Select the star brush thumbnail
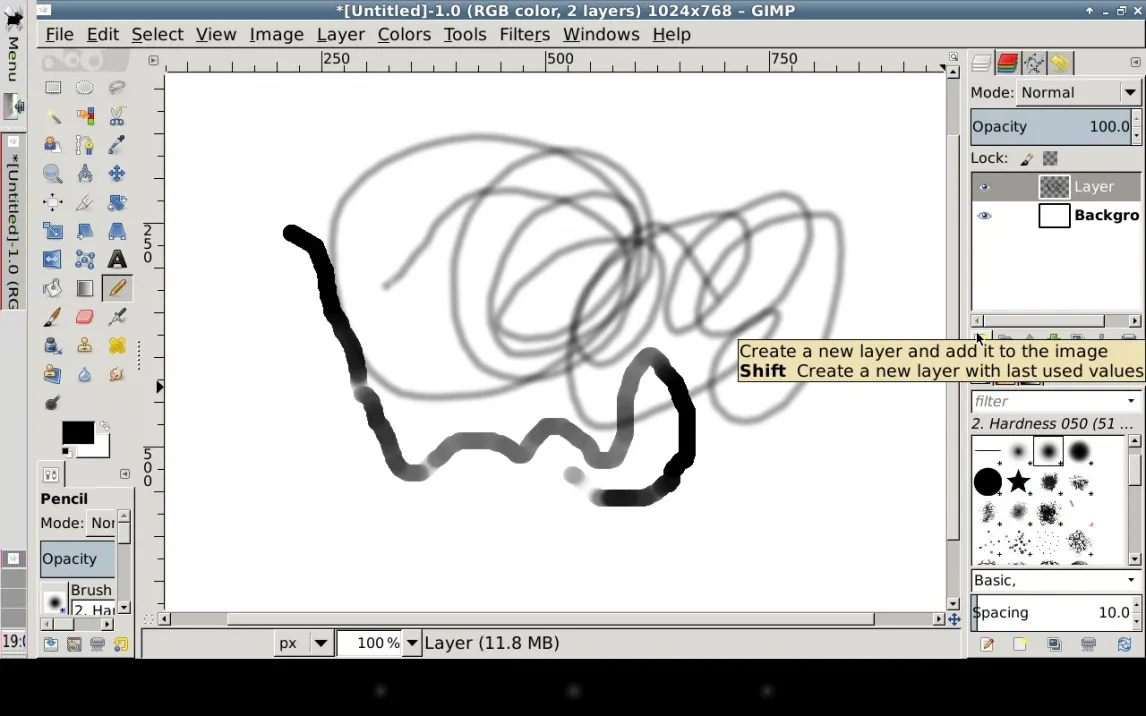Image resolution: width=1146 pixels, height=716 pixels. pyautogui.click(x=1018, y=482)
